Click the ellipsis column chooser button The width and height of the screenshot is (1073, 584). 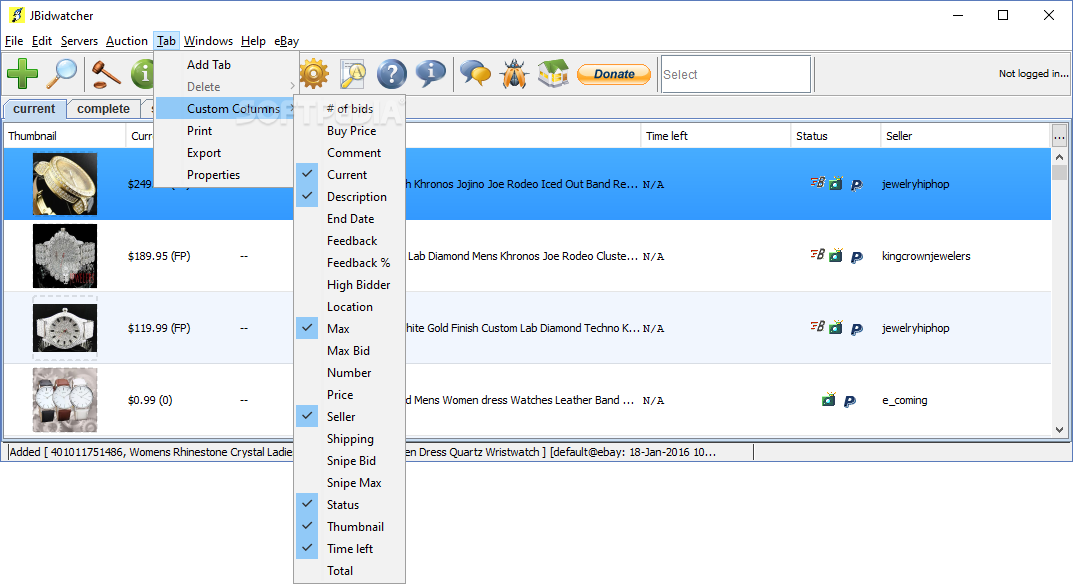1059,136
